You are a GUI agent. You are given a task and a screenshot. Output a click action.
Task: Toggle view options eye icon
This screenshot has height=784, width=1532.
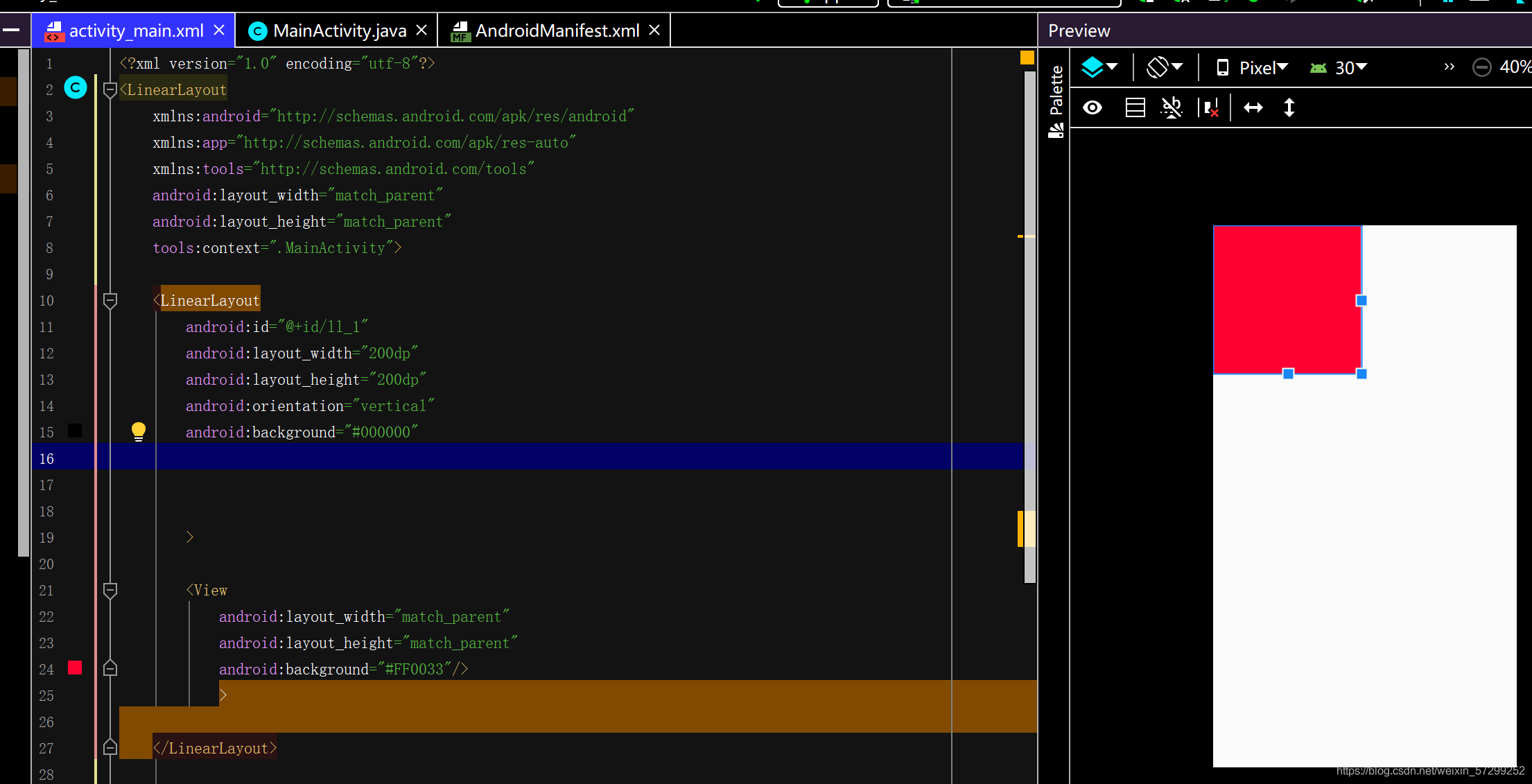(x=1093, y=107)
